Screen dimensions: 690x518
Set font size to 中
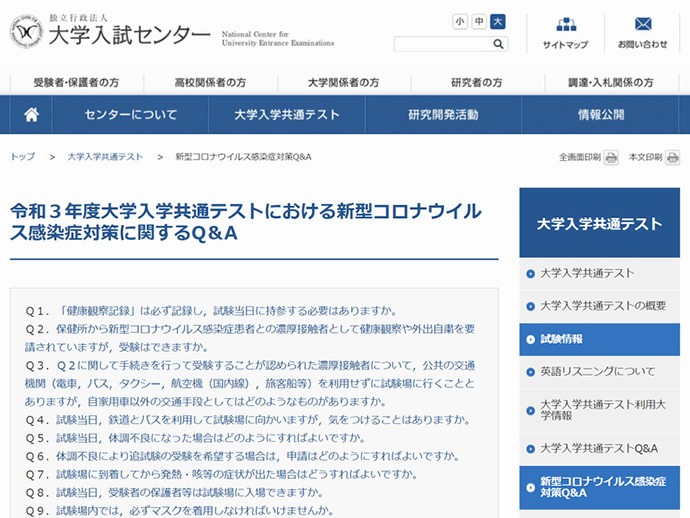(x=479, y=21)
